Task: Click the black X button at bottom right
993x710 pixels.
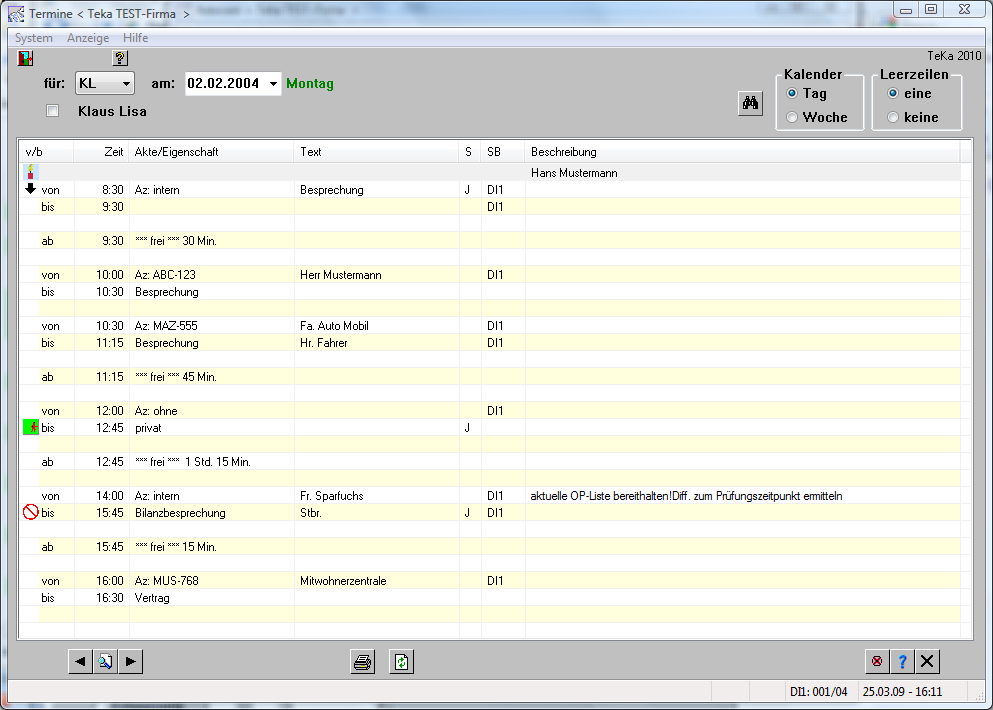Action: pos(928,661)
